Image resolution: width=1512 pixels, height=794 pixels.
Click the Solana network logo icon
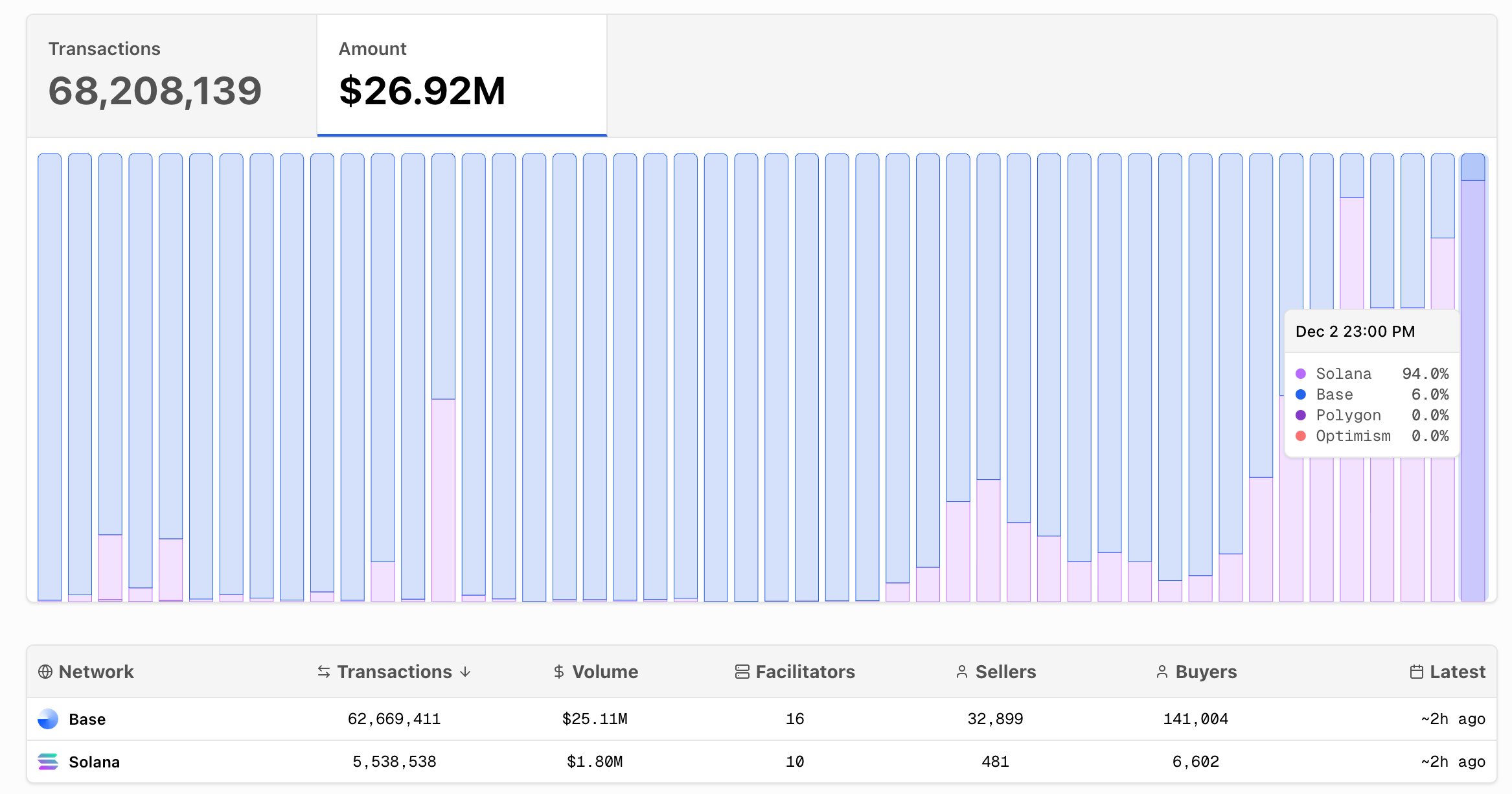coord(48,762)
